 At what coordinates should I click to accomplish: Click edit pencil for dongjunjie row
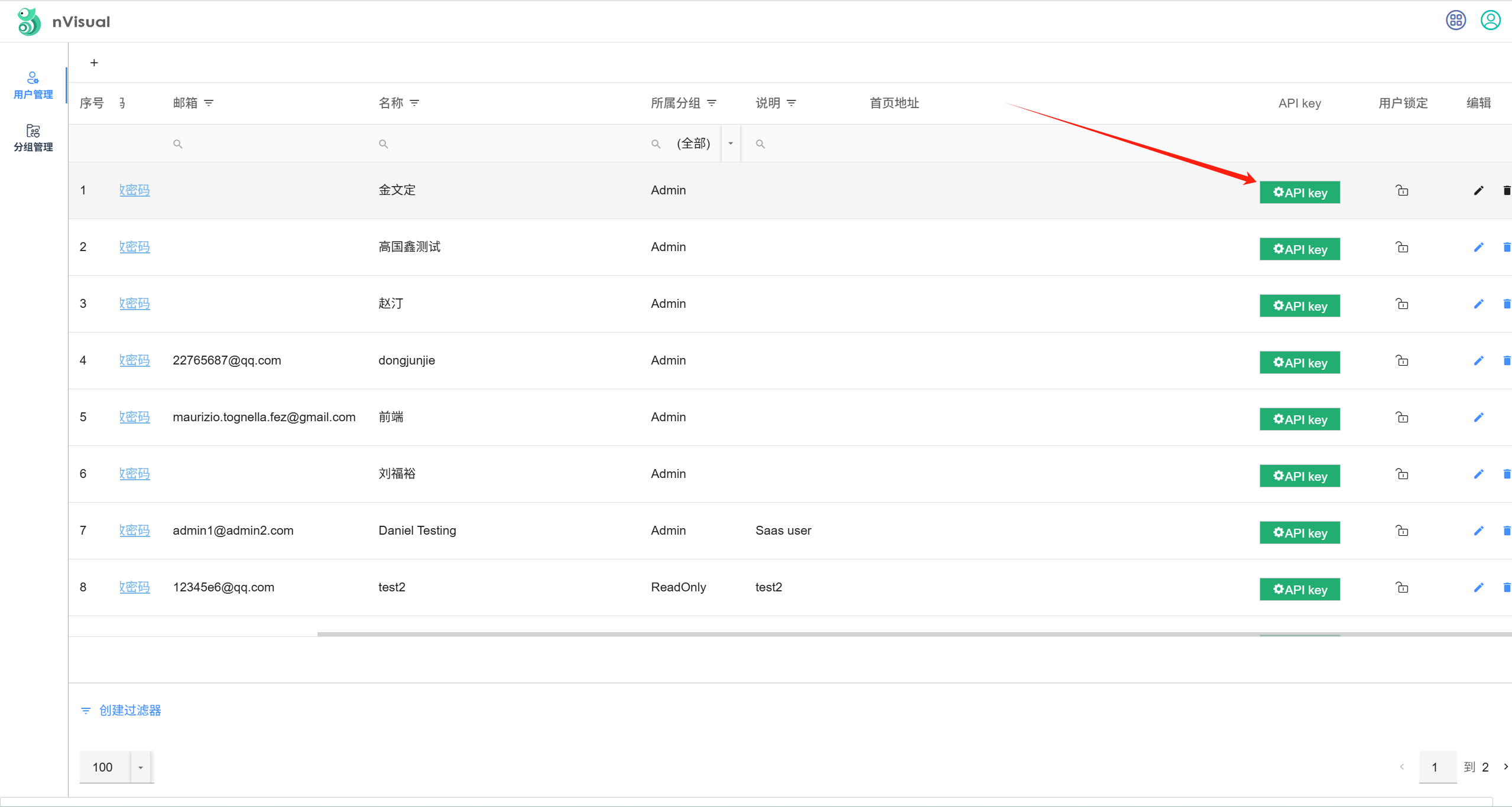(1478, 360)
